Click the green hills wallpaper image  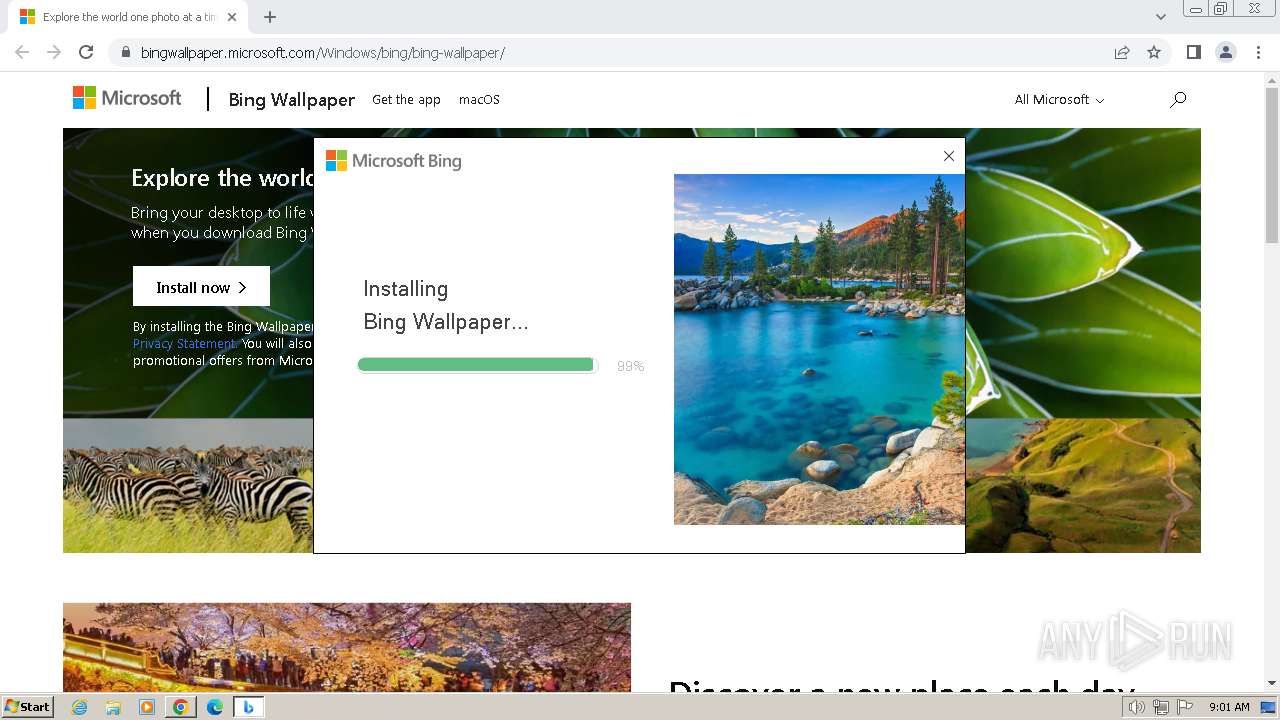(1083, 485)
